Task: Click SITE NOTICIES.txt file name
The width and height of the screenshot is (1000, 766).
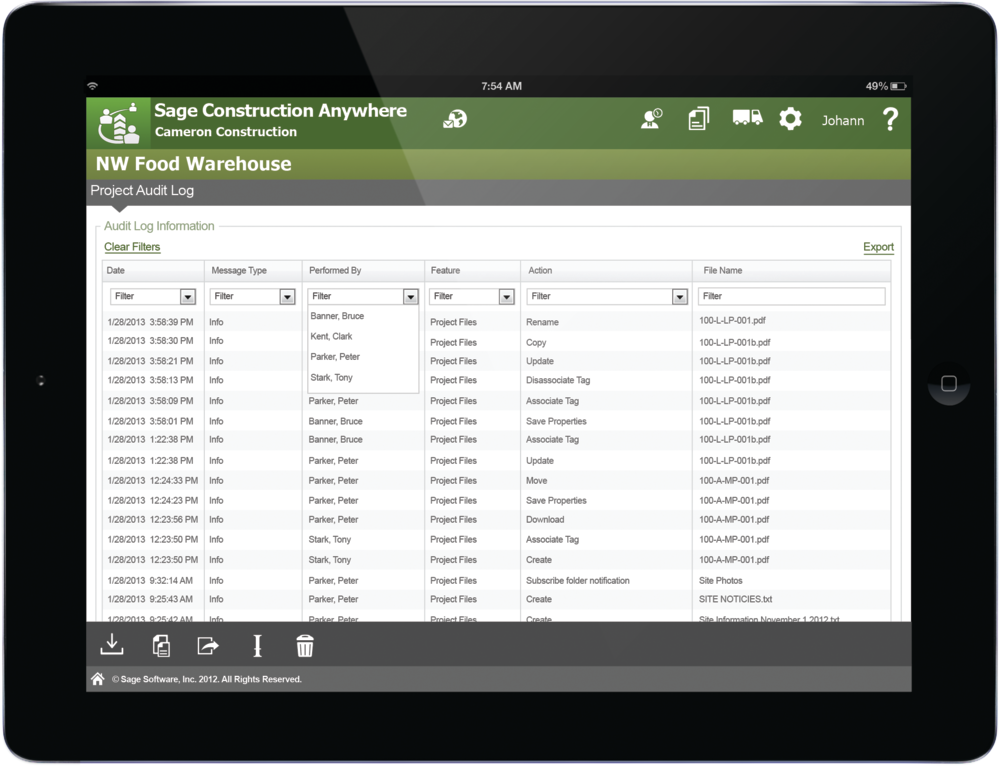Action: click(735, 599)
